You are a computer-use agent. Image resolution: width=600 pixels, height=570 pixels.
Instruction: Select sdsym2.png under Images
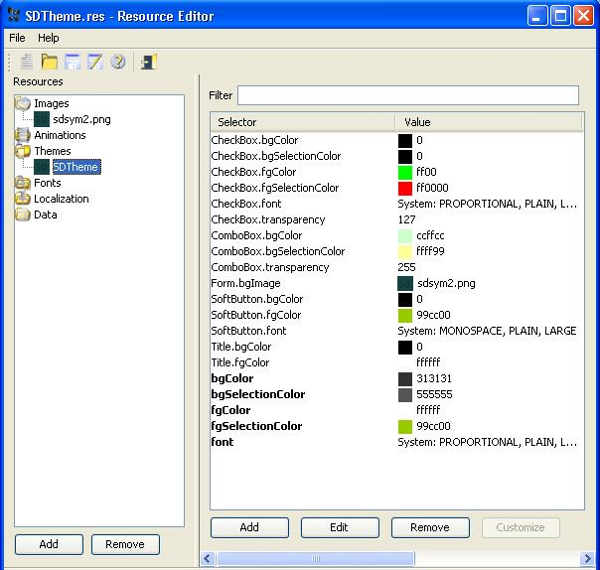(x=82, y=119)
